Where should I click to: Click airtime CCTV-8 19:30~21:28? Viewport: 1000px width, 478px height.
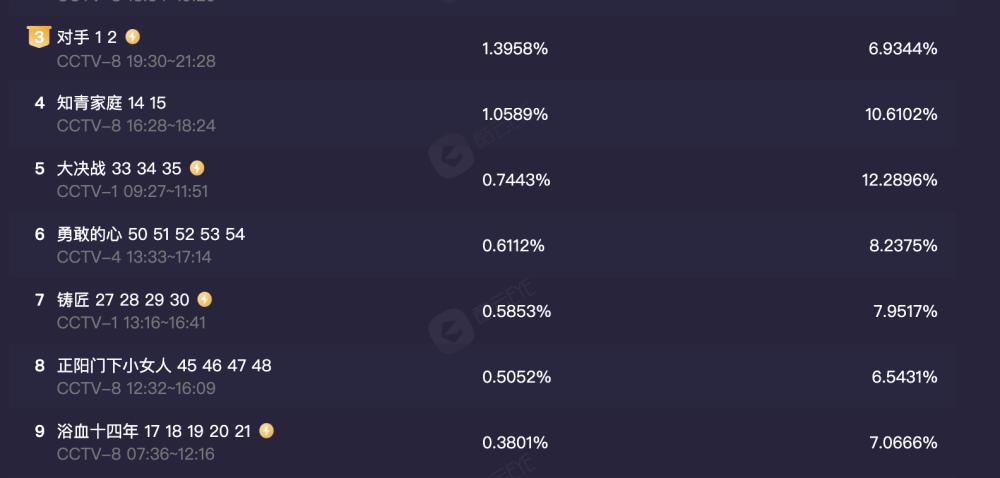136,61
